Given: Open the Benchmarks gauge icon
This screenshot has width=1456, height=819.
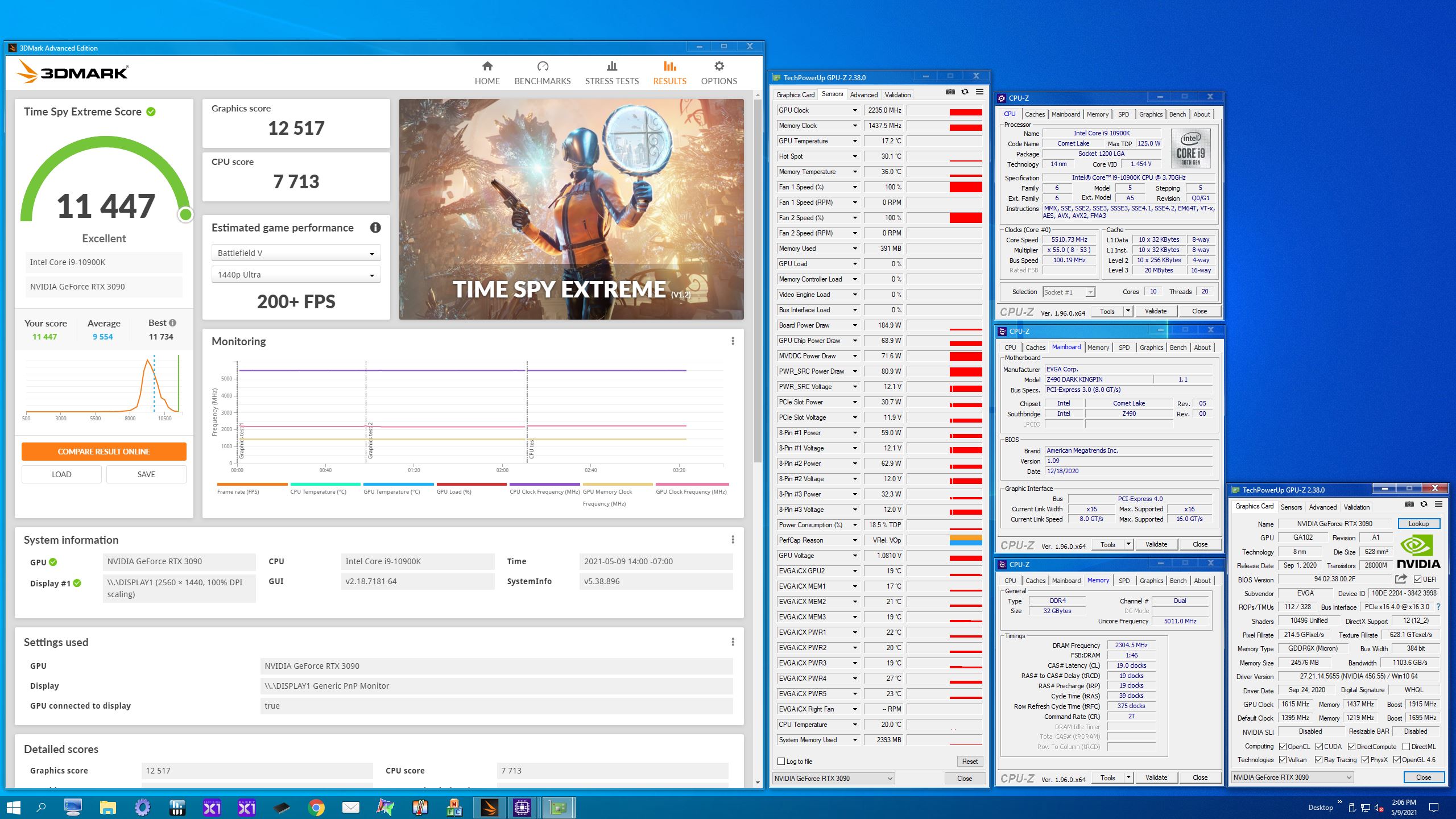Looking at the screenshot, I should click(542, 67).
